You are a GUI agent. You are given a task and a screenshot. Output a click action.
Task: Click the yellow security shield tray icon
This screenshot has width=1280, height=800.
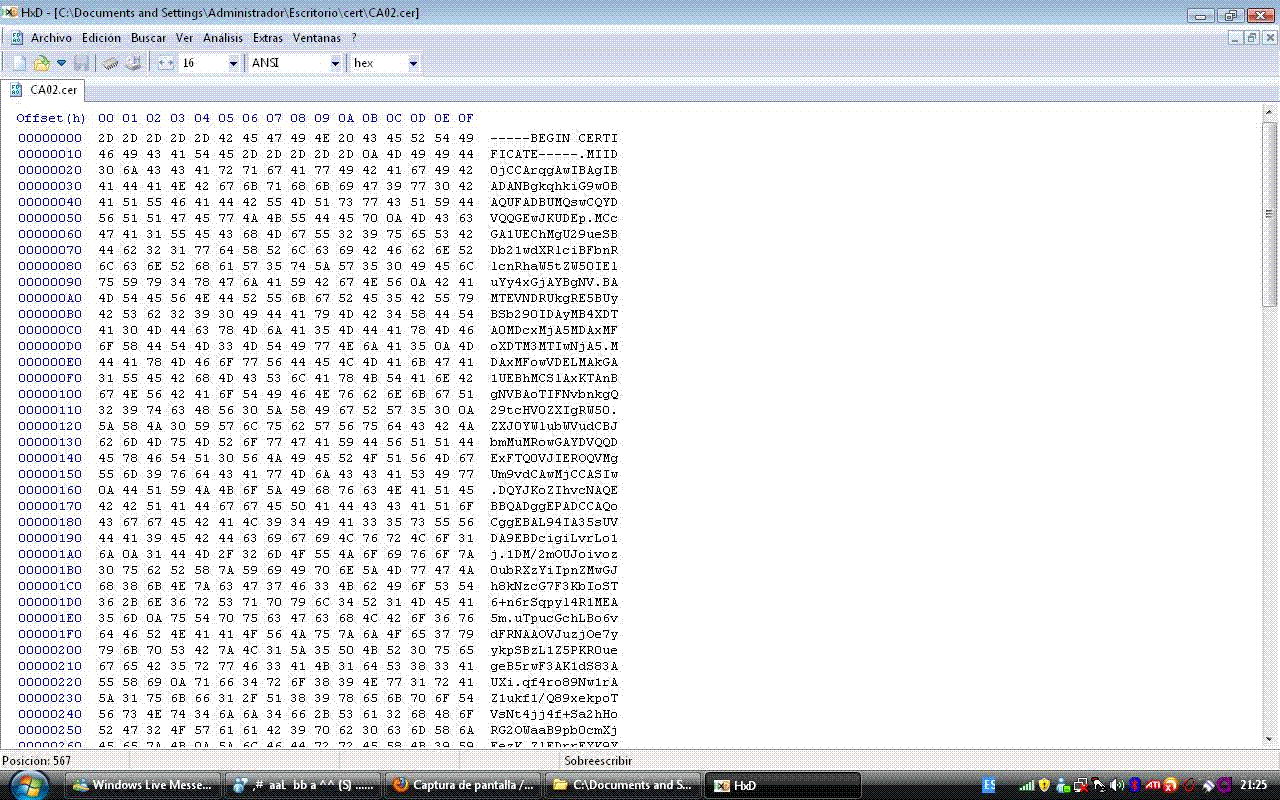[1045, 785]
